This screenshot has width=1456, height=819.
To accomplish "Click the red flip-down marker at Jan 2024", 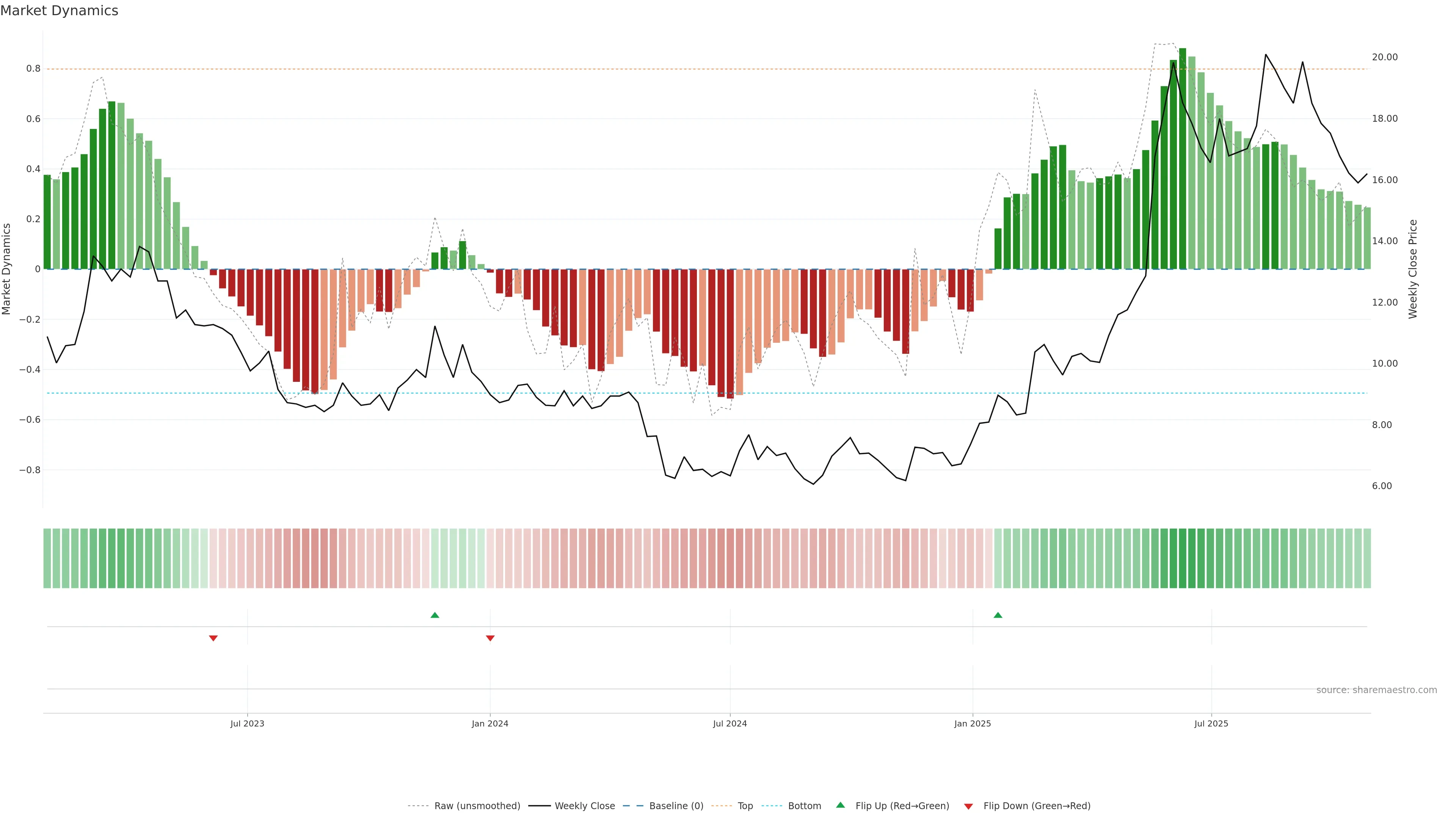I will point(490,638).
